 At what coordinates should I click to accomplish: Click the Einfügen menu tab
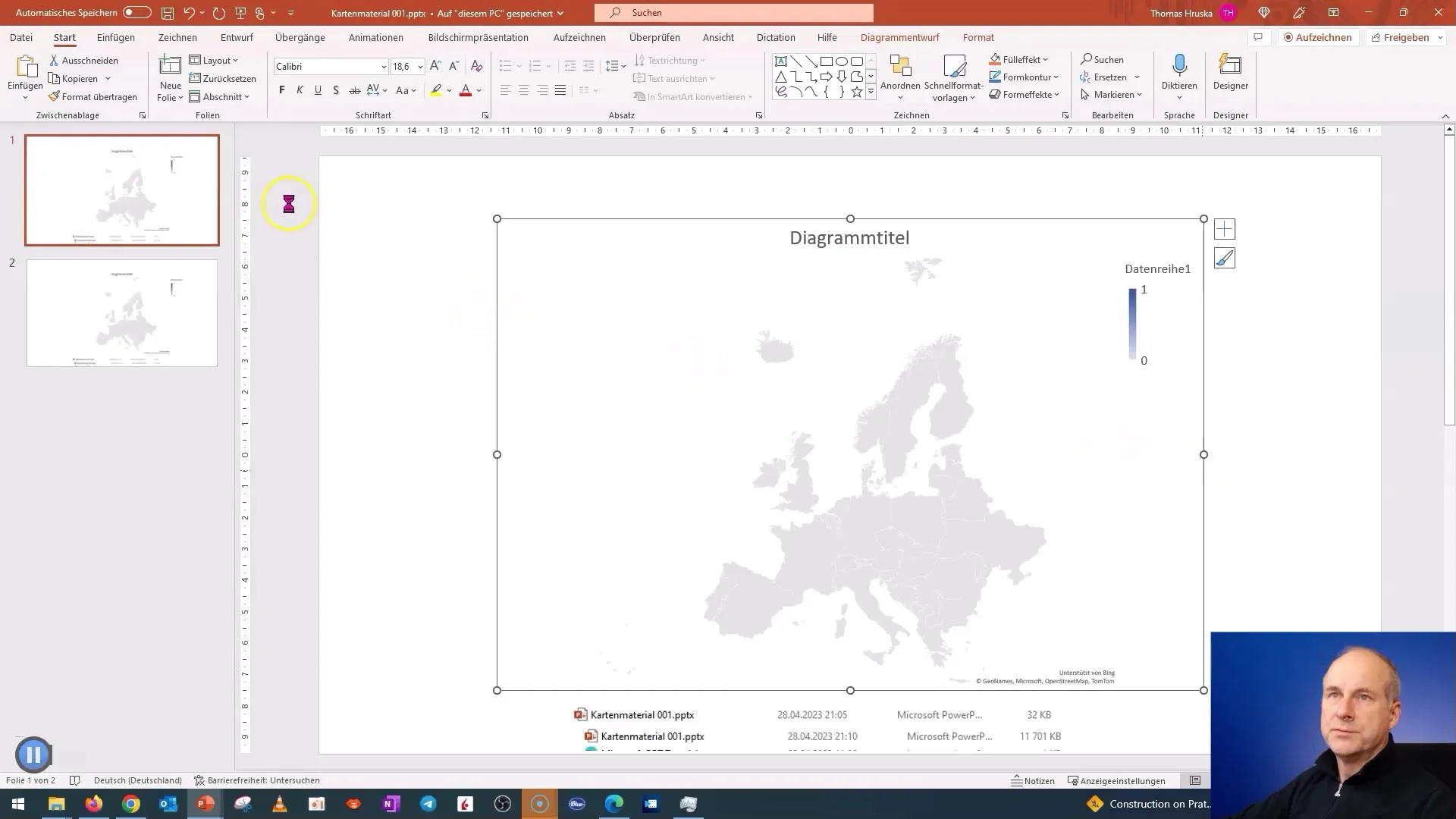(x=116, y=37)
